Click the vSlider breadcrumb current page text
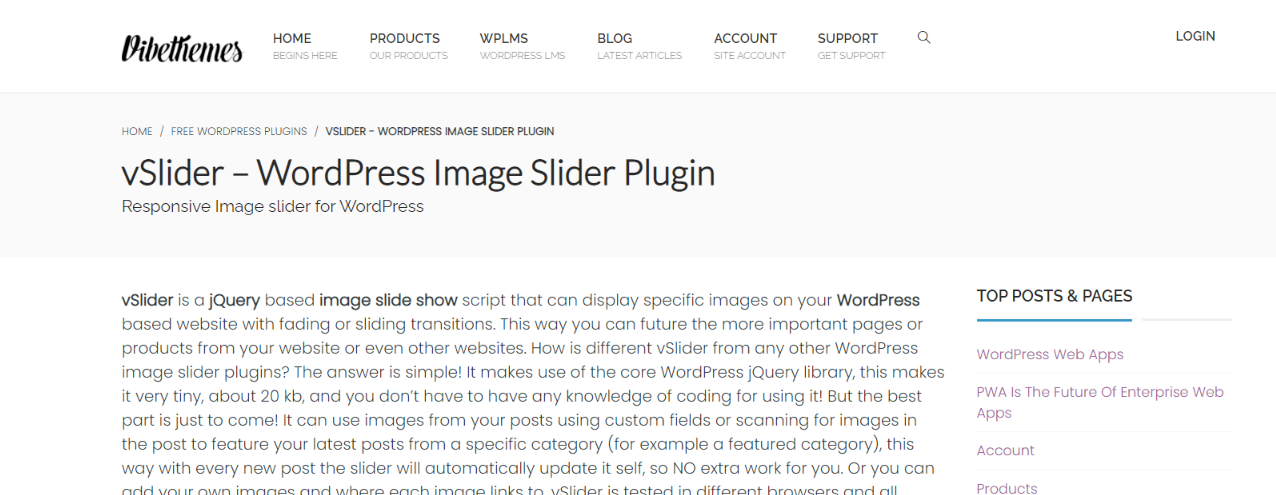This screenshot has width=1276, height=495. 440,131
